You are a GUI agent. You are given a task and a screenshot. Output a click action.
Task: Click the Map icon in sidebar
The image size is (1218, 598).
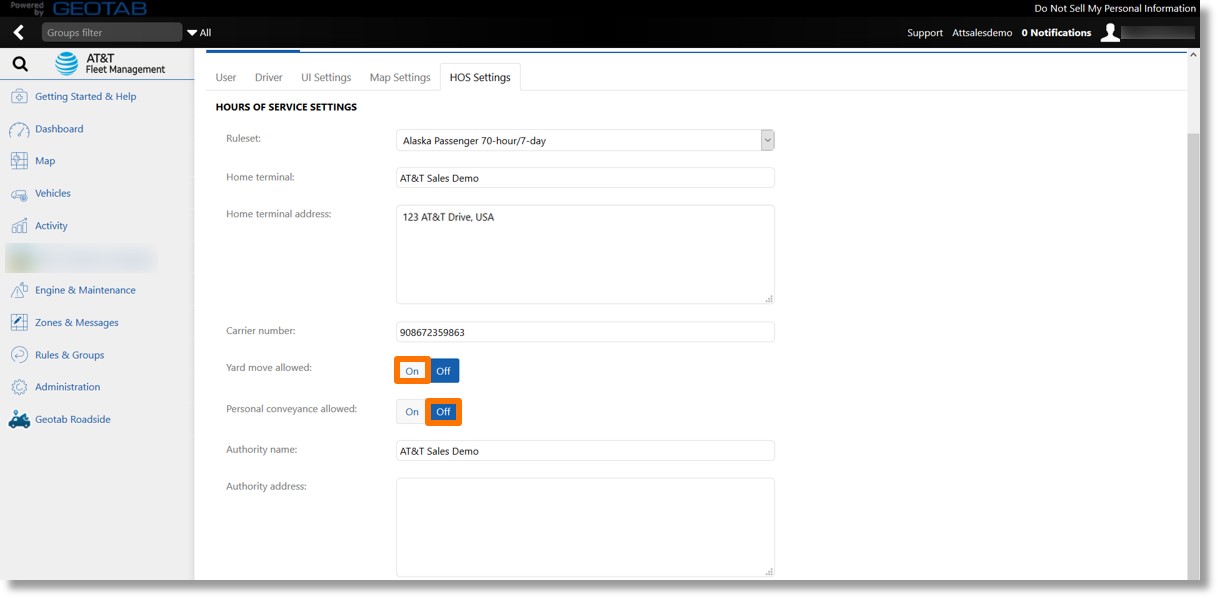19,161
